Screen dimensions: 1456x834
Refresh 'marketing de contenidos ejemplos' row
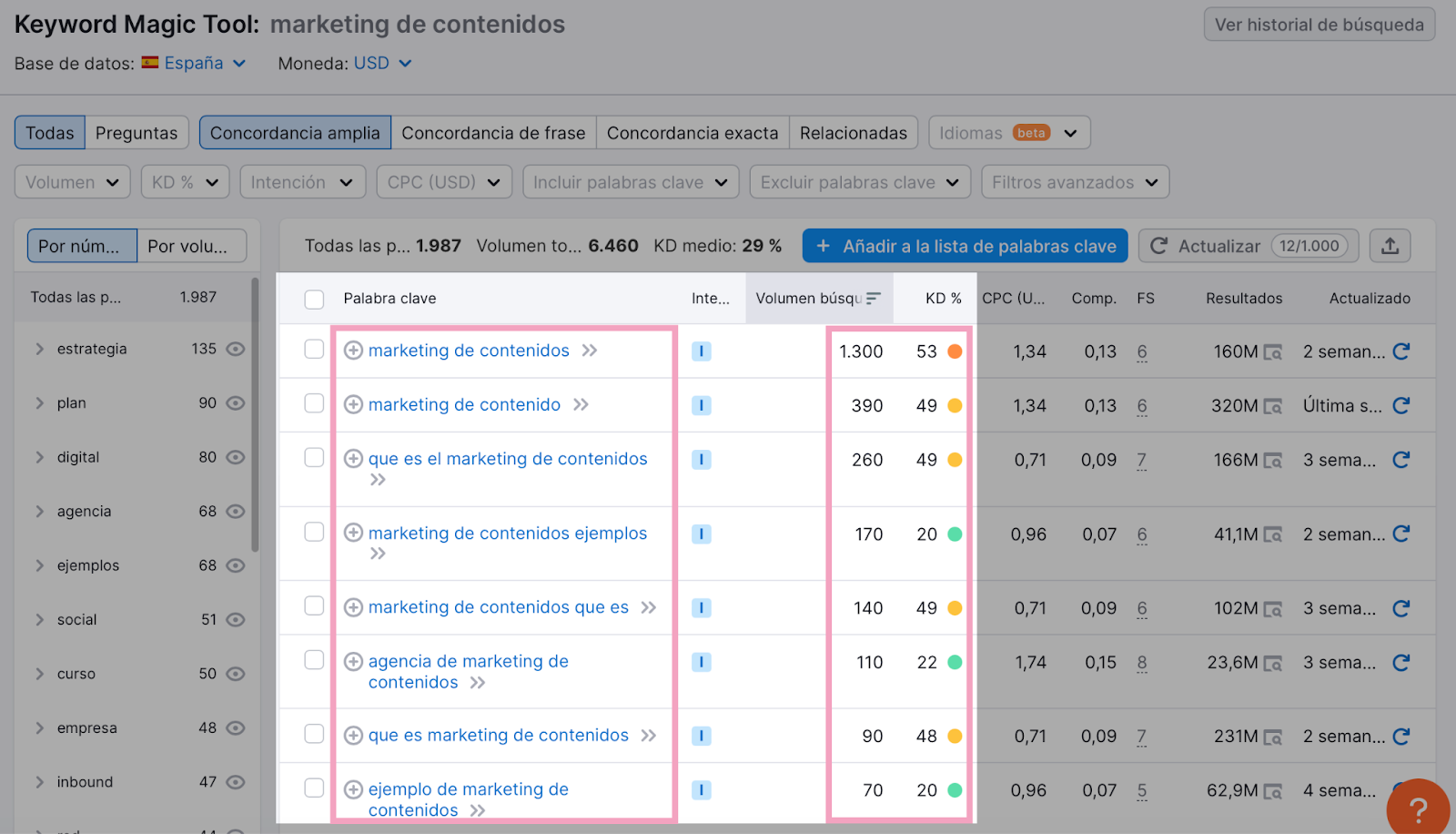[1401, 534]
